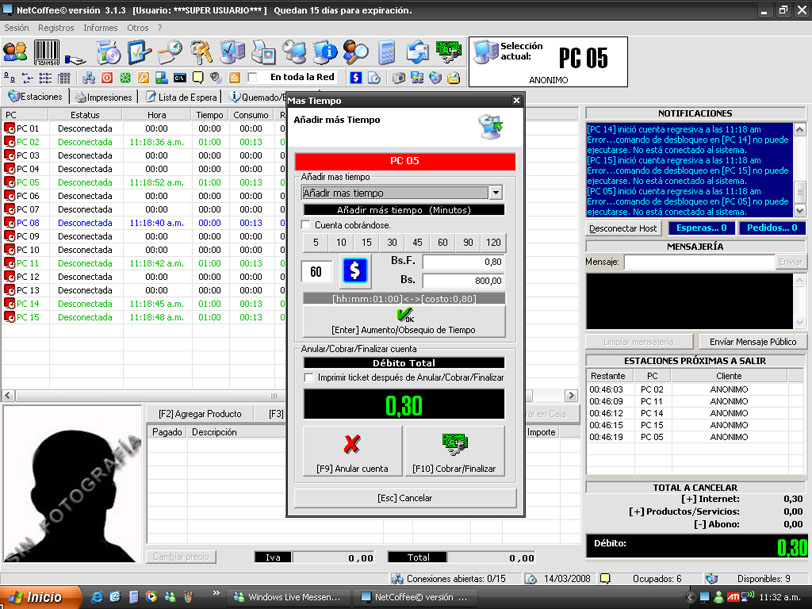Click the F2 Agregar Producto button
812x609 pixels.
pyautogui.click(x=200, y=414)
